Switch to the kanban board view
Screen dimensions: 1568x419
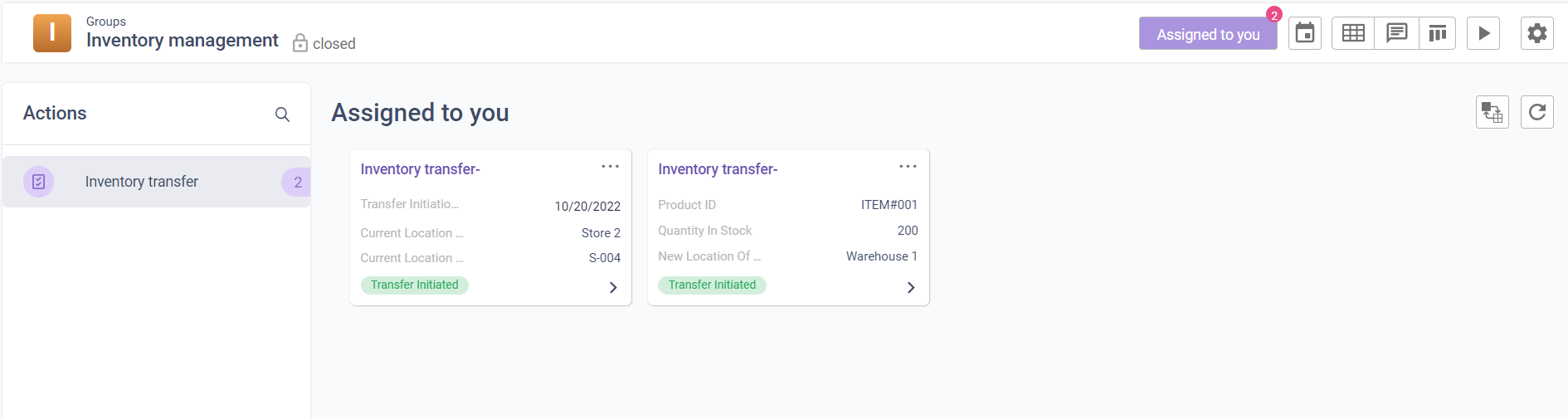point(1438,33)
